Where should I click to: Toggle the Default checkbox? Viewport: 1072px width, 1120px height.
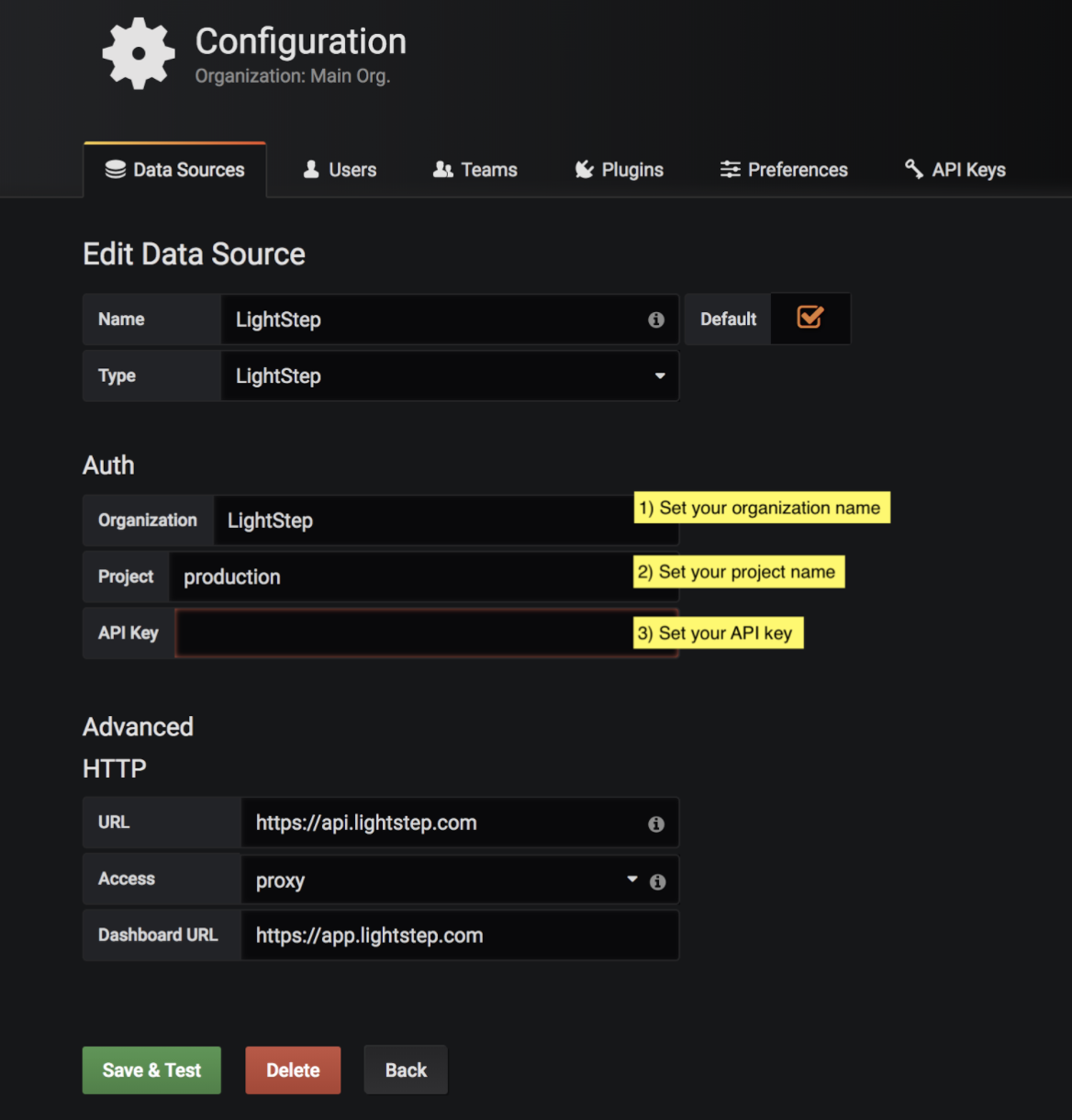[x=810, y=318]
